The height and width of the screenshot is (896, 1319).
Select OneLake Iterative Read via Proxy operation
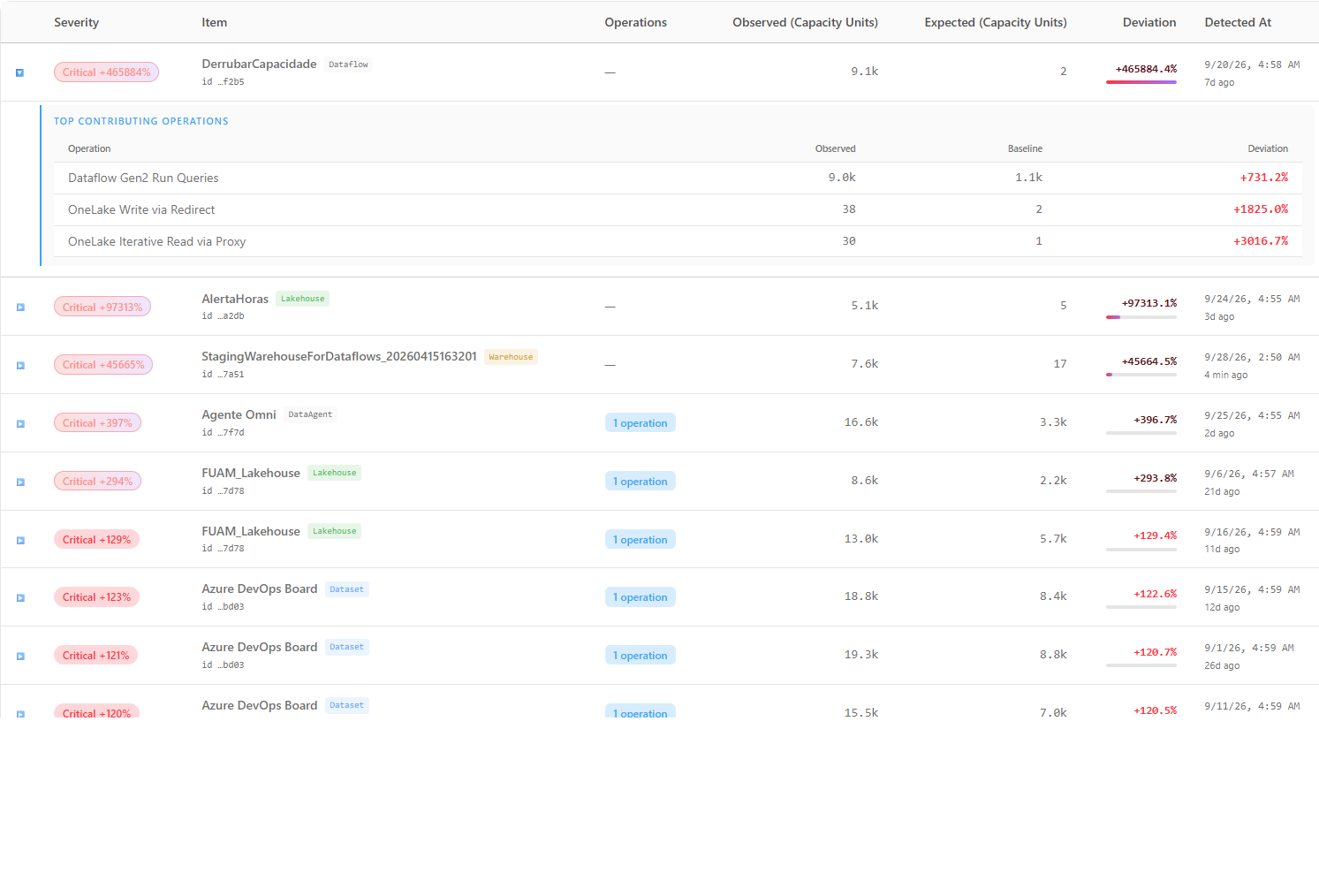coord(156,241)
